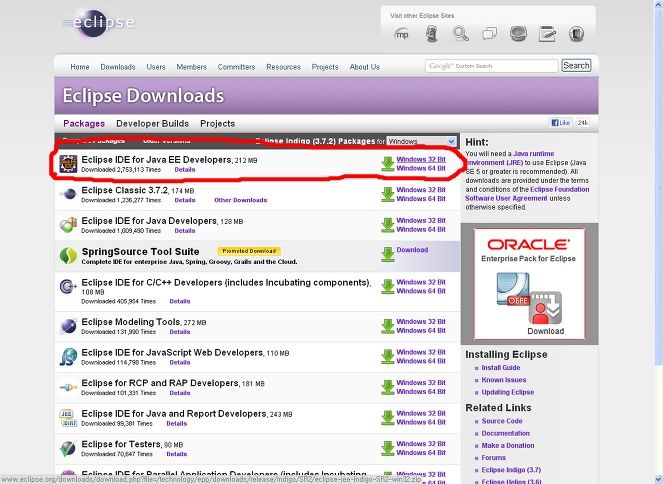The image size is (663, 484).
Task: Click the Oracle Enterprise Pack for Eclipse ad
Action: click(x=529, y=284)
